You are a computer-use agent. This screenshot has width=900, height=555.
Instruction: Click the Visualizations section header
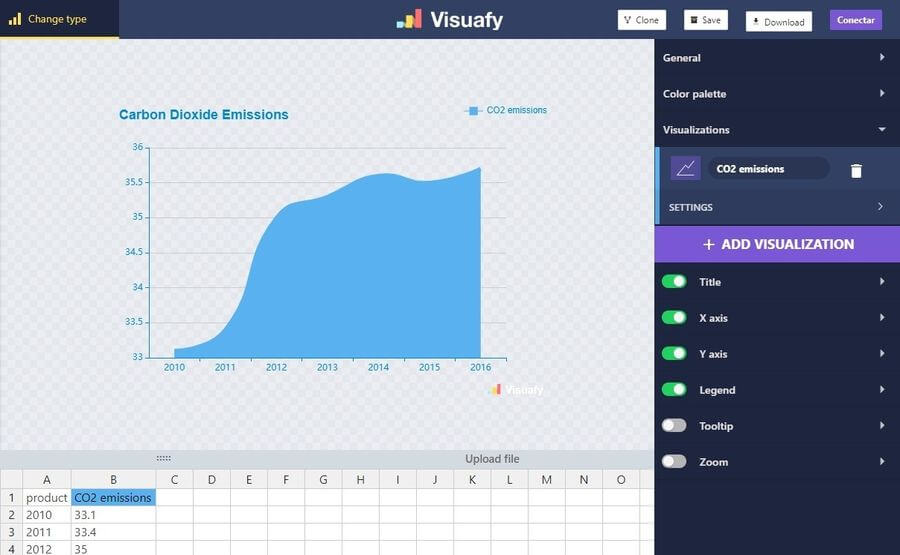(x=777, y=130)
